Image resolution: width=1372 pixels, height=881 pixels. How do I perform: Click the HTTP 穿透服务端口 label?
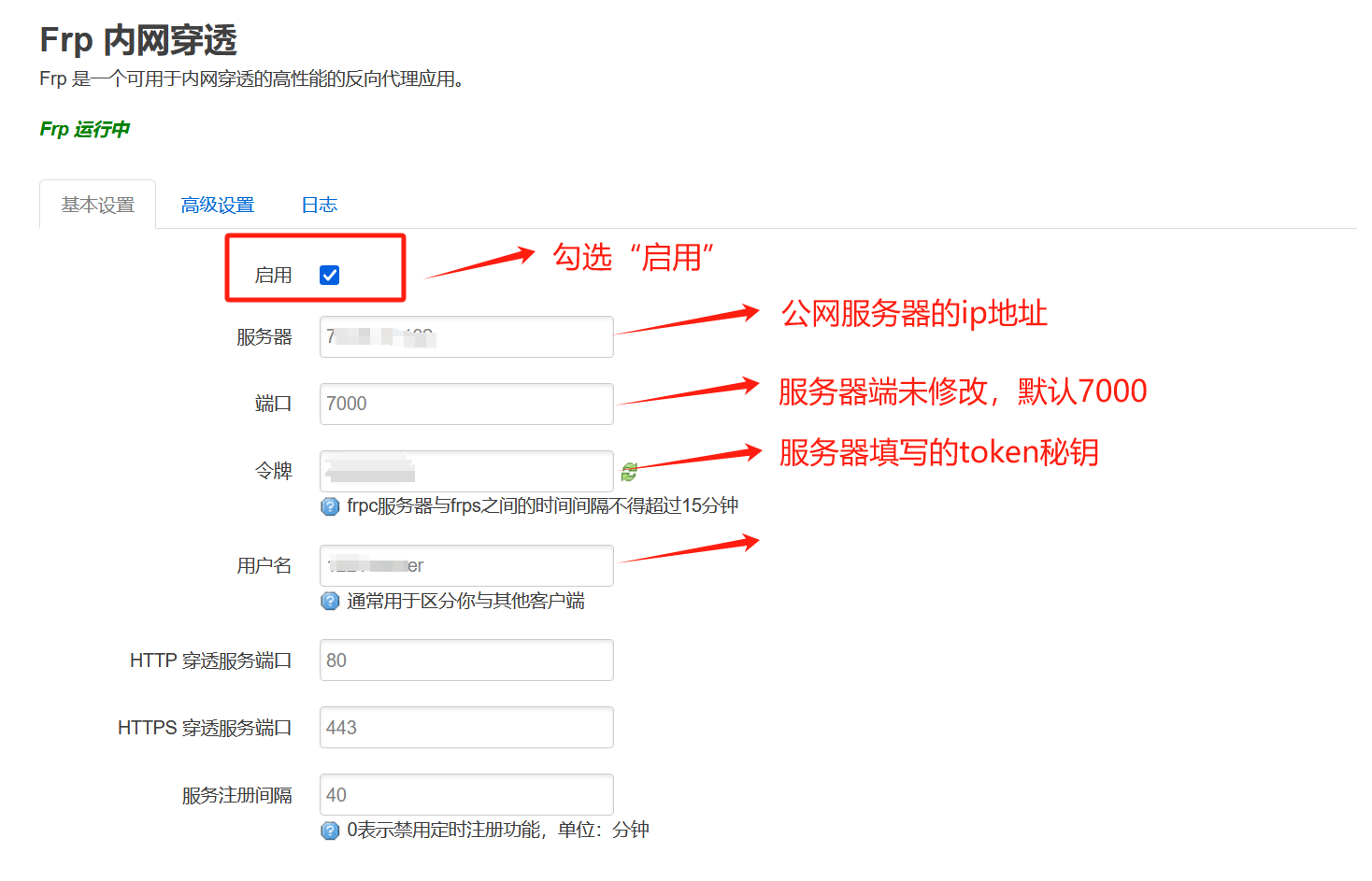tap(211, 661)
